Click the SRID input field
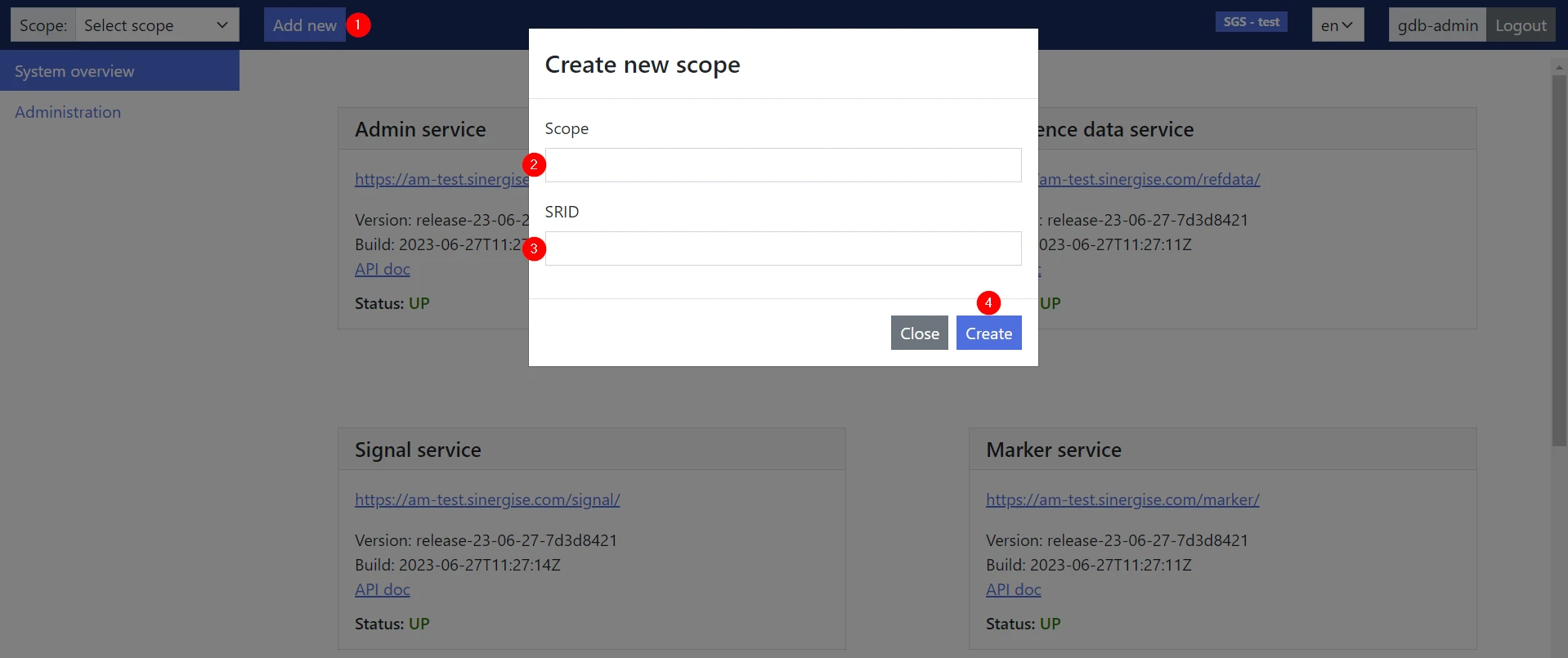Image resolution: width=1568 pixels, height=658 pixels. (783, 248)
